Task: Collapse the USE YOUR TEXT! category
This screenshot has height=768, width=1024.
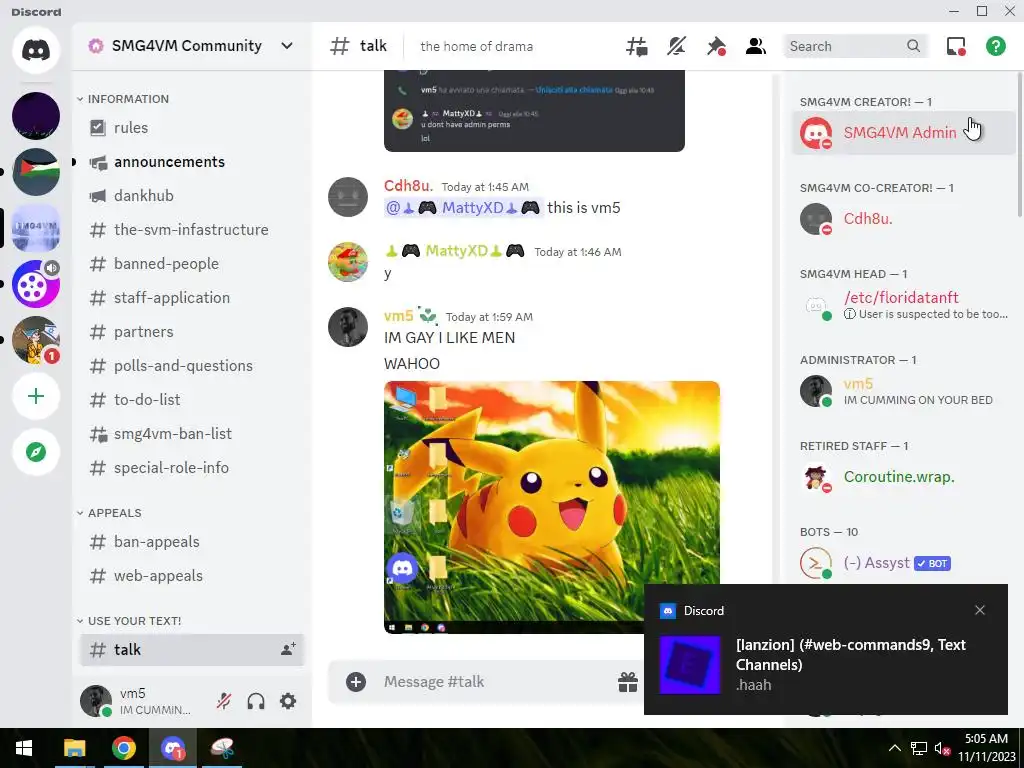Action: pyautogui.click(x=129, y=620)
